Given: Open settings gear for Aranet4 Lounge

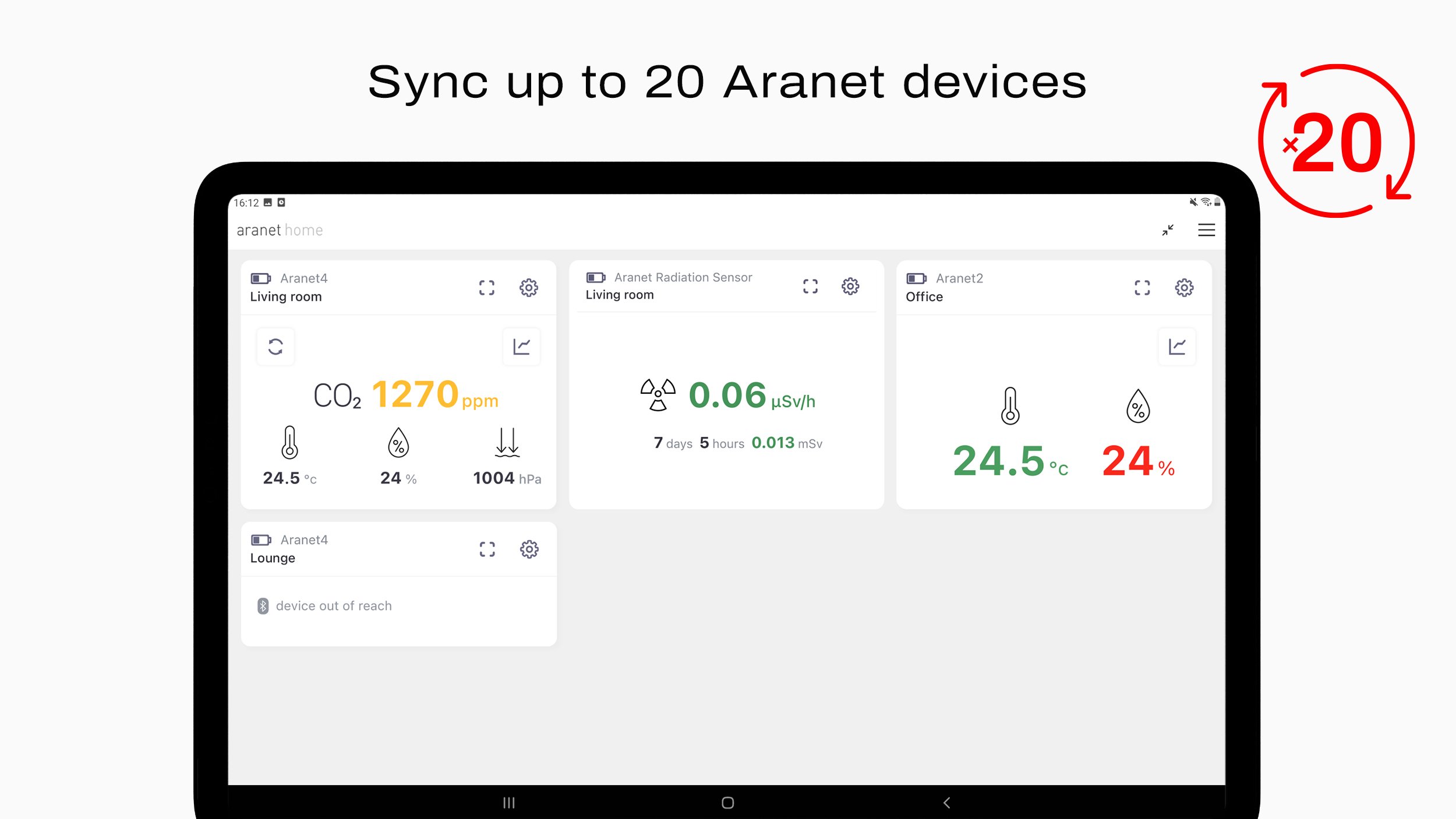Looking at the screenshot, I should click(x=529, y=549).
